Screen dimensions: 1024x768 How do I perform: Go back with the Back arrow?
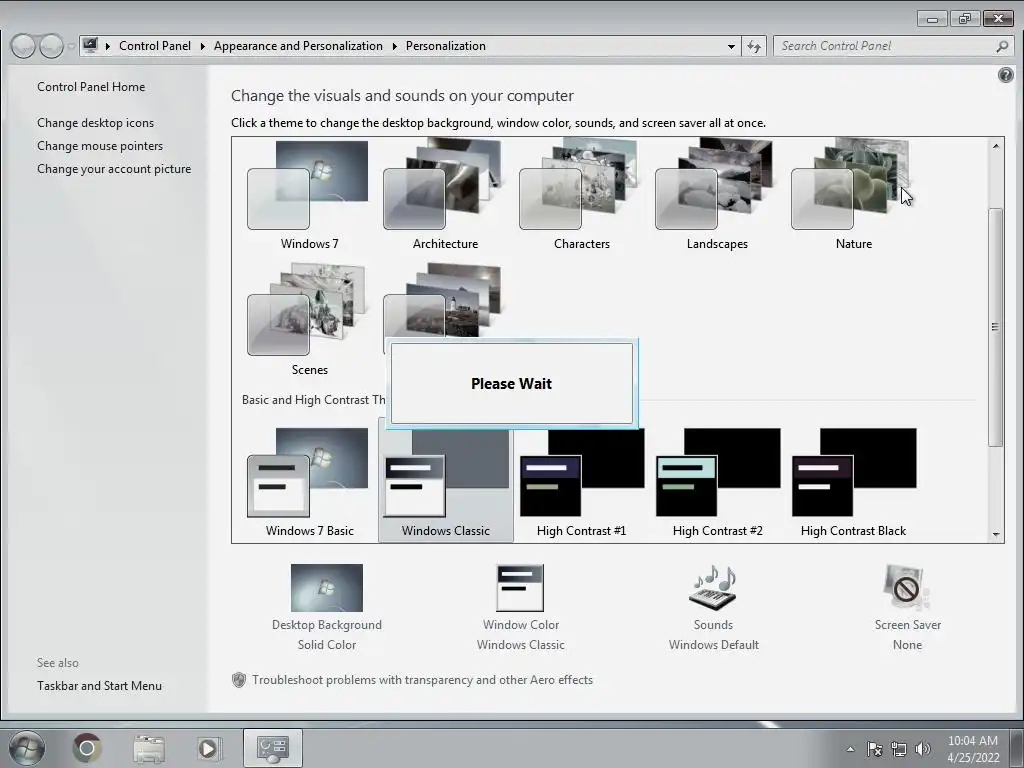(x=23, y=46)
